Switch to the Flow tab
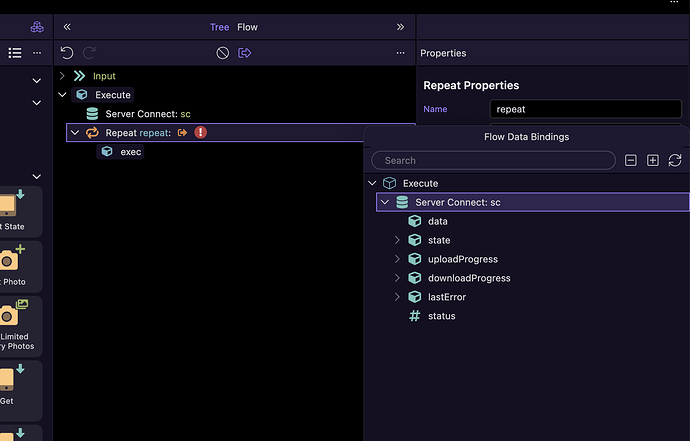Viewport: 690px width, 441px height. [x=247, y=27]
